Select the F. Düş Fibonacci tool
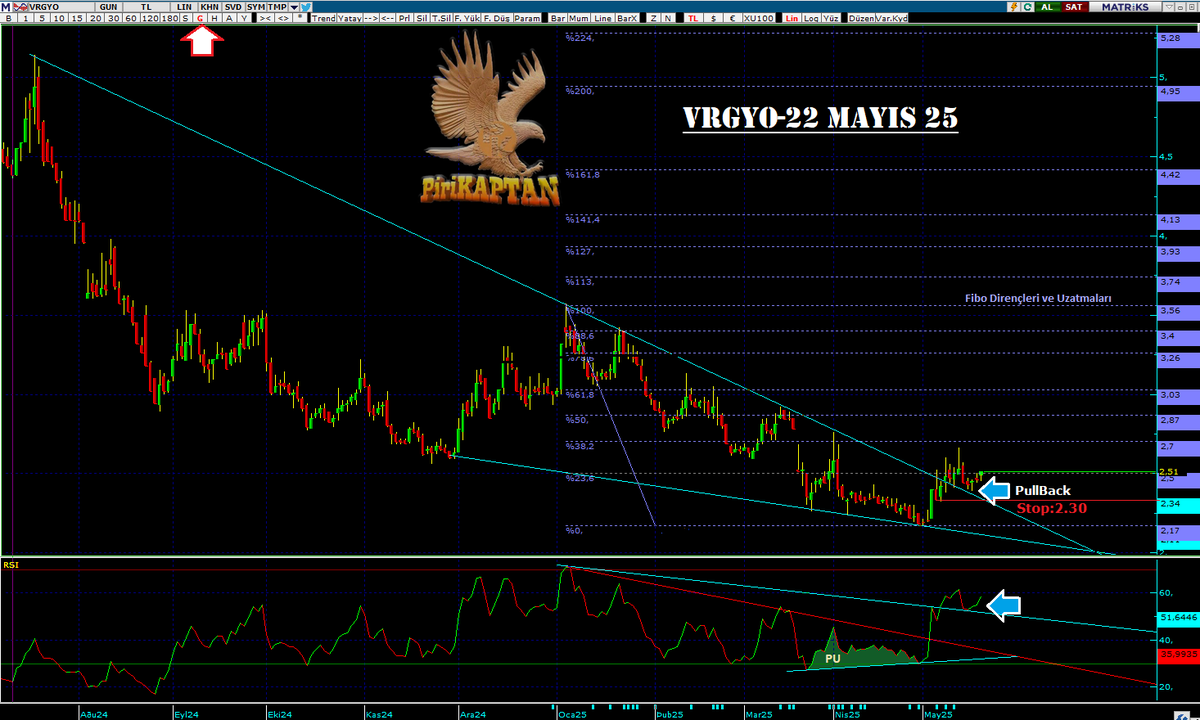 (496, 19)
